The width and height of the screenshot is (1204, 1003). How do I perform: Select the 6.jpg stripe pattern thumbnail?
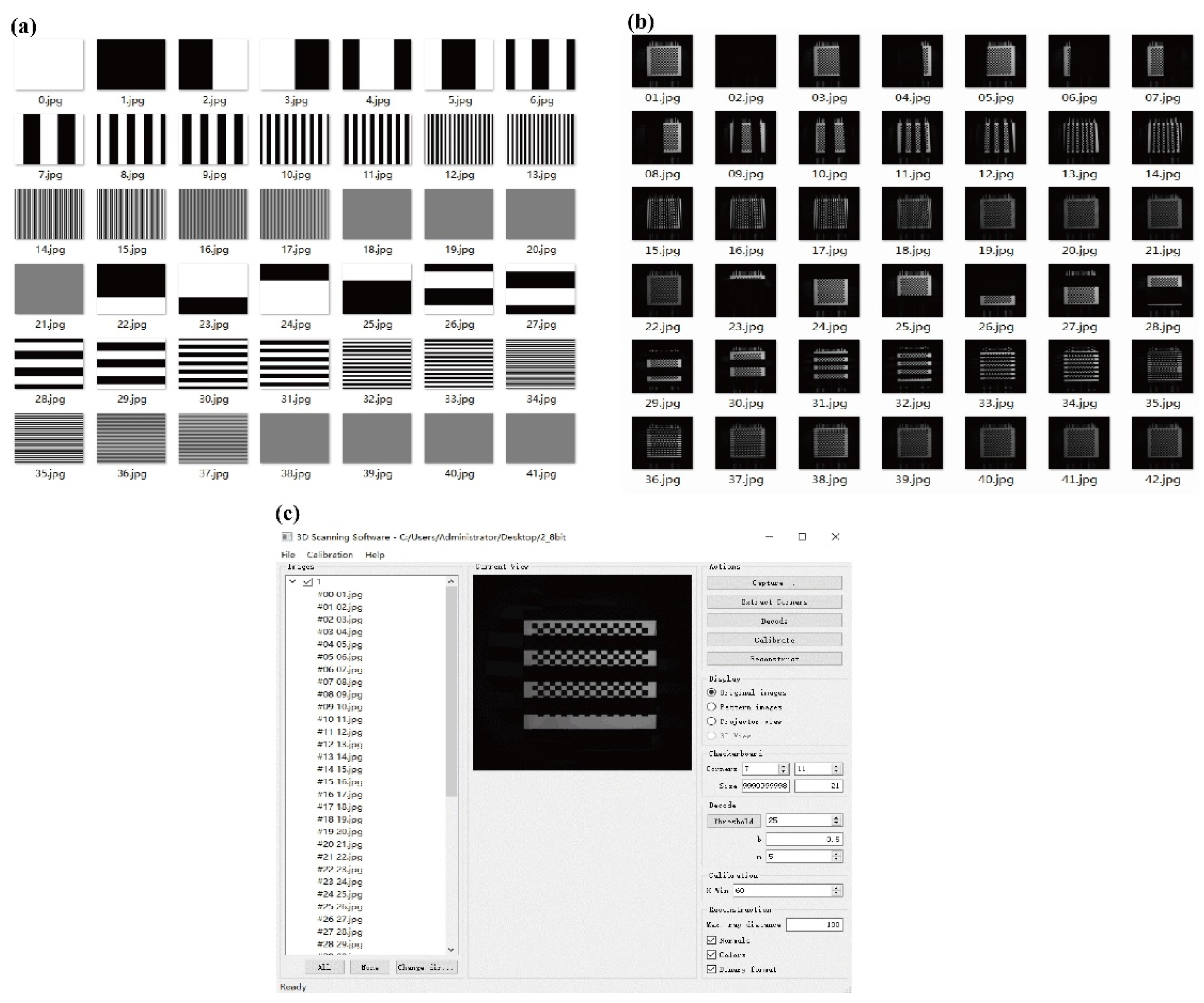pos(540,65)
